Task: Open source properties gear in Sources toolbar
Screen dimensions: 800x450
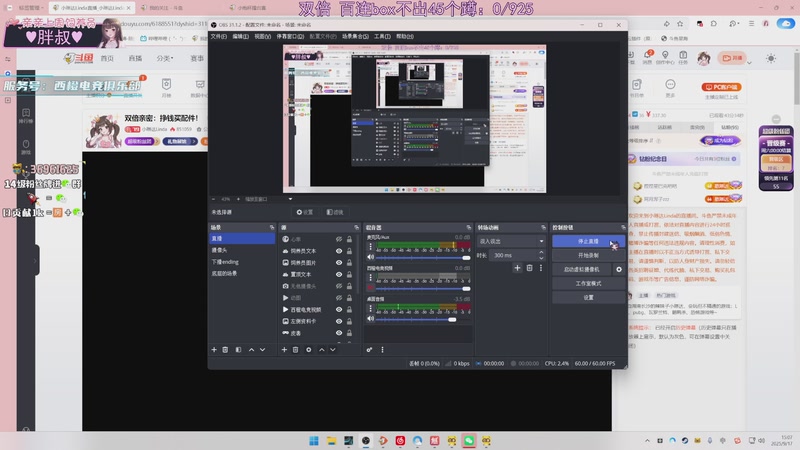Action: coord(309,349)
